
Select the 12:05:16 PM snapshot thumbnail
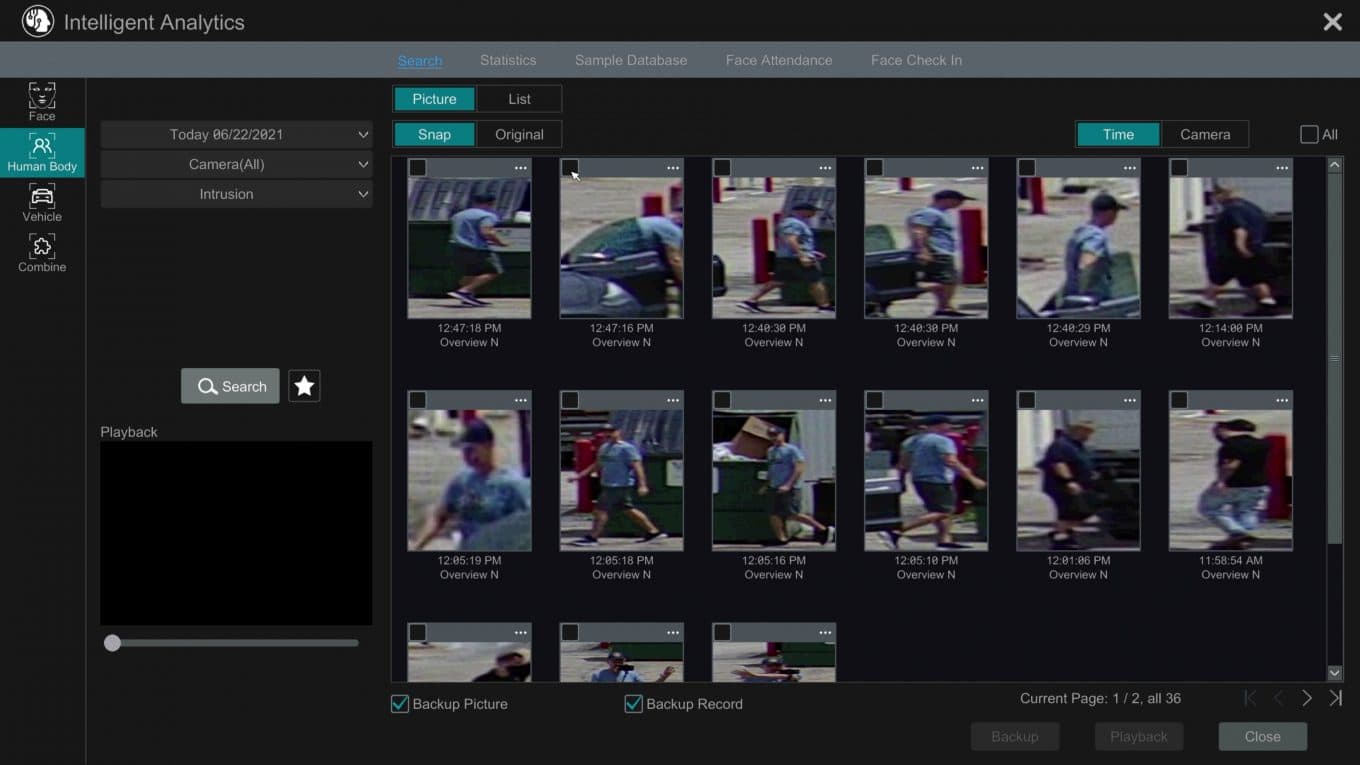773,480
